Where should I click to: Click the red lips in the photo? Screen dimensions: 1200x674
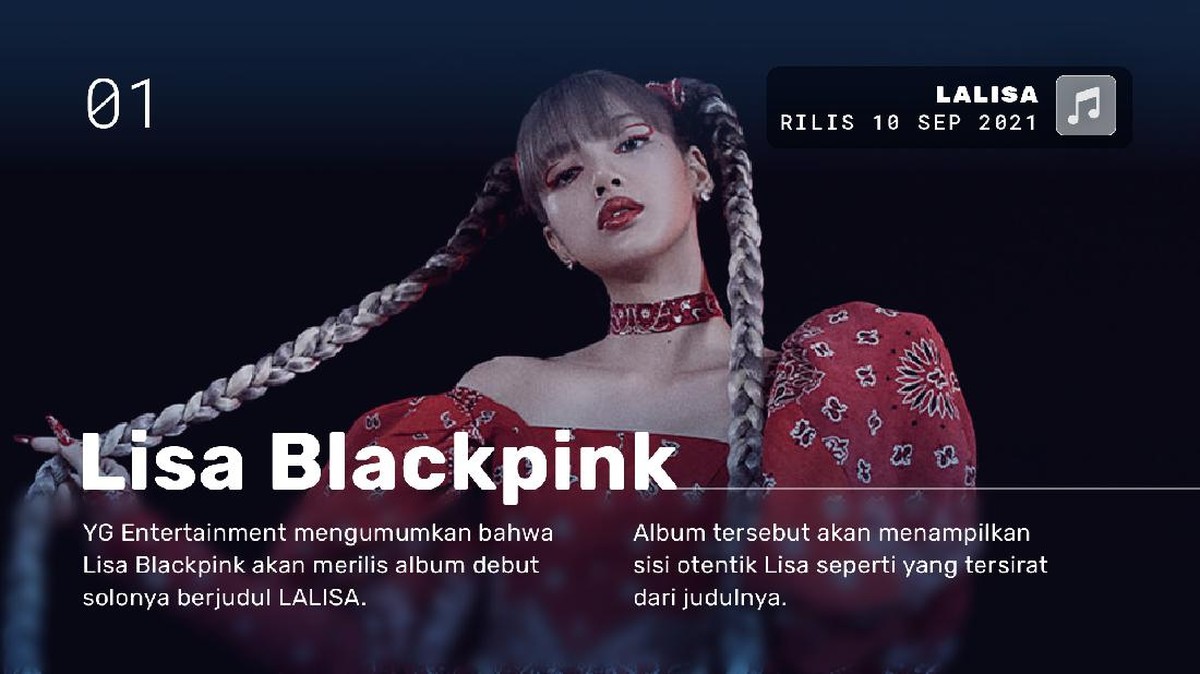(x=620, y=211)
